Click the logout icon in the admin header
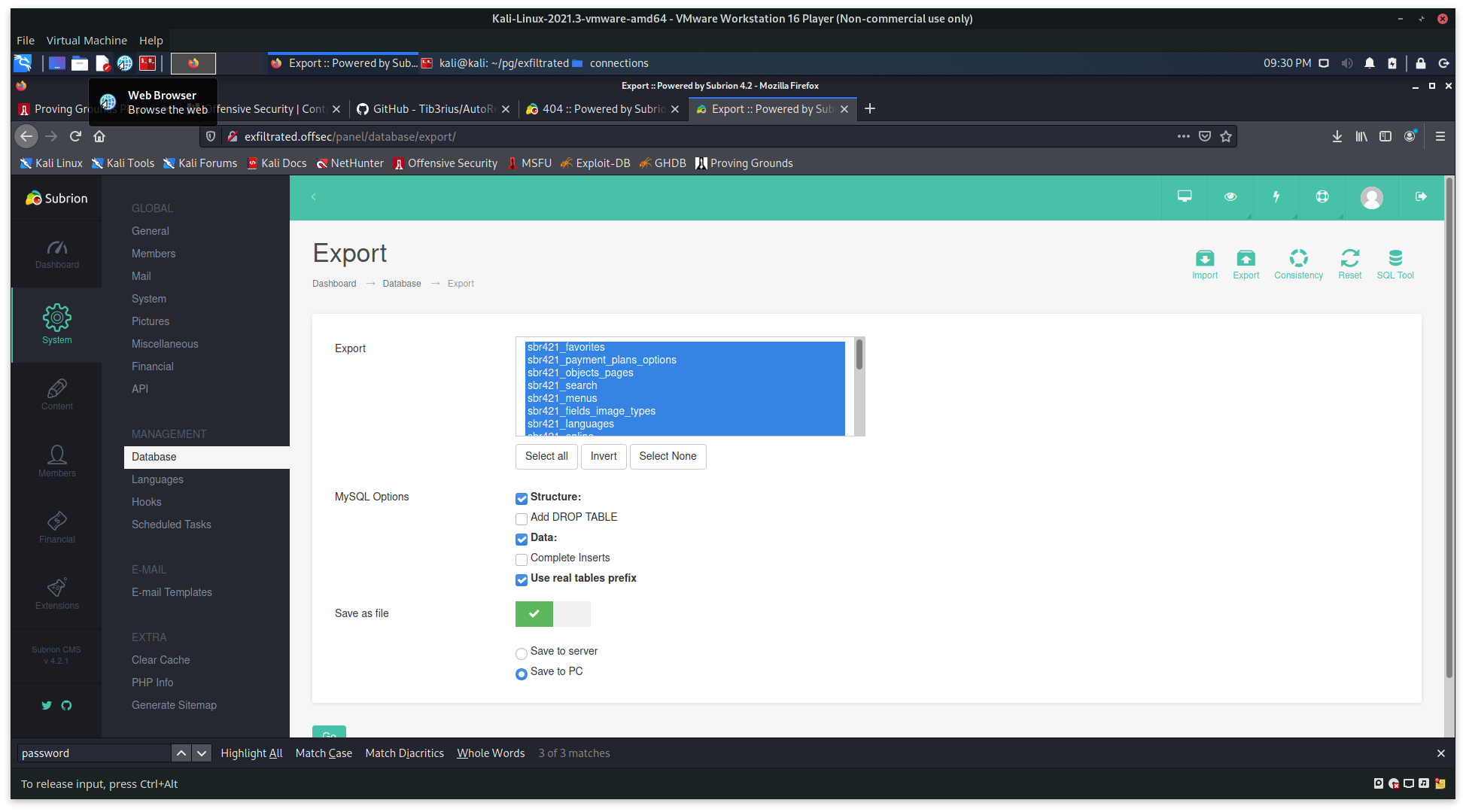 tap(1421, 196)
